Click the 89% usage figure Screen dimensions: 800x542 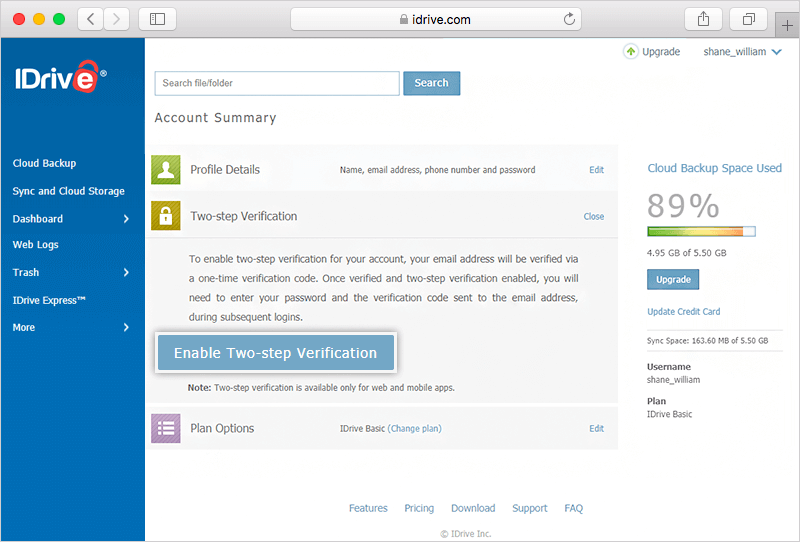[683, 206]
